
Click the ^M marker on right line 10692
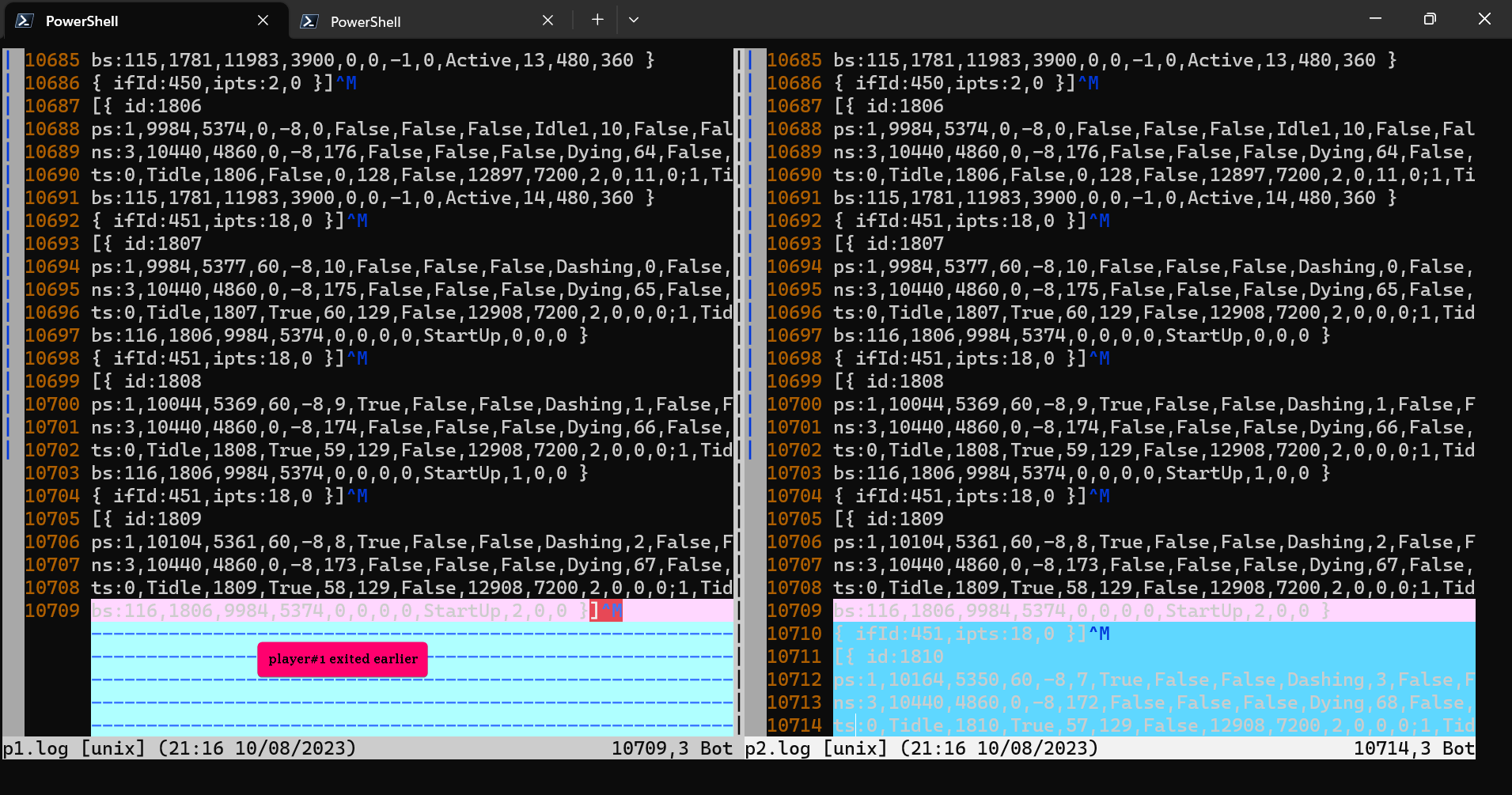coord(1099,221)
